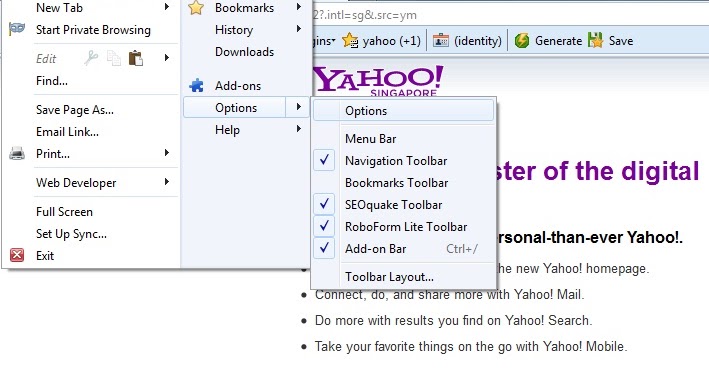This screenshot has width=709, height=373.
Task: Click the Add-ons puzzle piece icon
Action: point(196,85)
